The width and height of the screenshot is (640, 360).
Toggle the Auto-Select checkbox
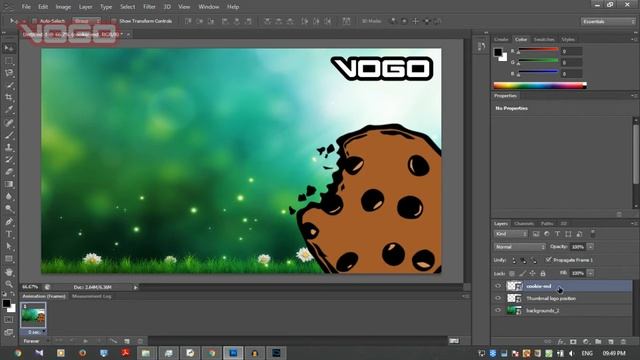tap(34, 21)
